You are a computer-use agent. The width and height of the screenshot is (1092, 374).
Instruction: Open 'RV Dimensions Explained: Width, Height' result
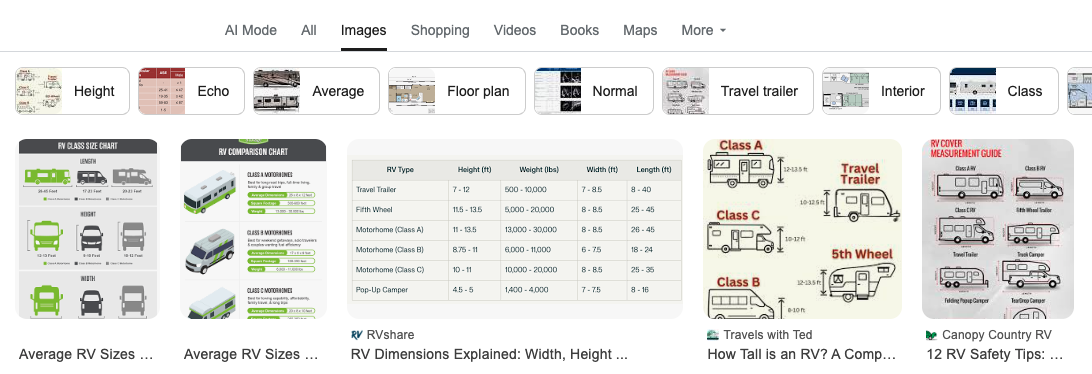[x=490, y=354]
